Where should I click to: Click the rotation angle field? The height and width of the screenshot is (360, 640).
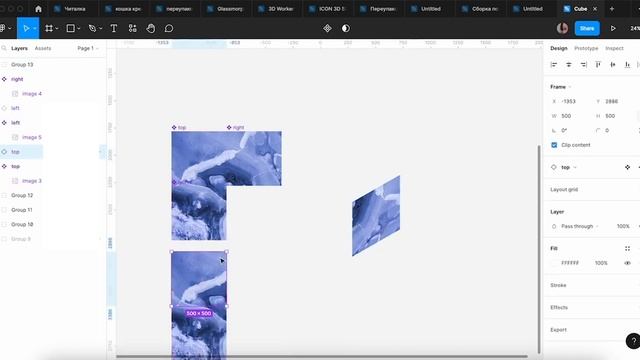pyautogui.click(x=564, y=130)
